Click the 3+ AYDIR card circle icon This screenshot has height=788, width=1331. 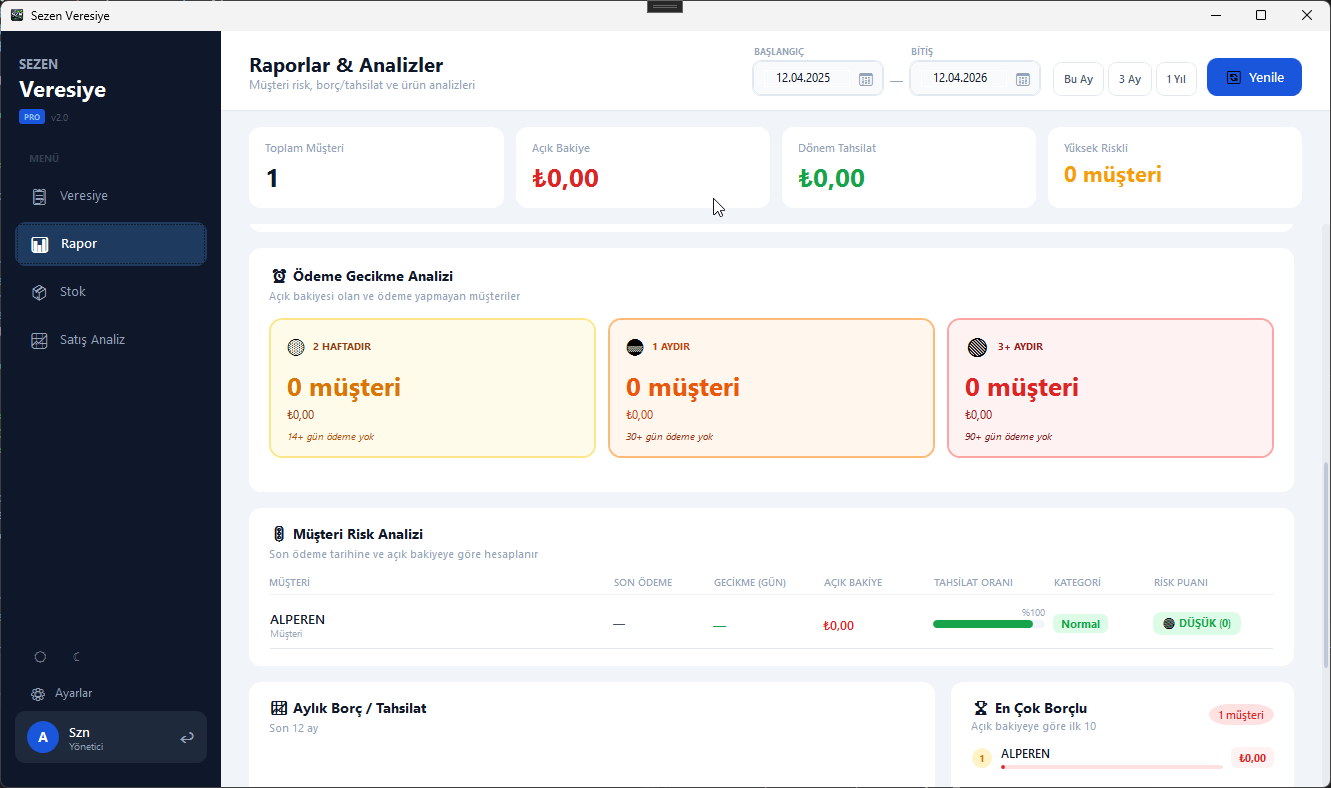pos(977,347)
